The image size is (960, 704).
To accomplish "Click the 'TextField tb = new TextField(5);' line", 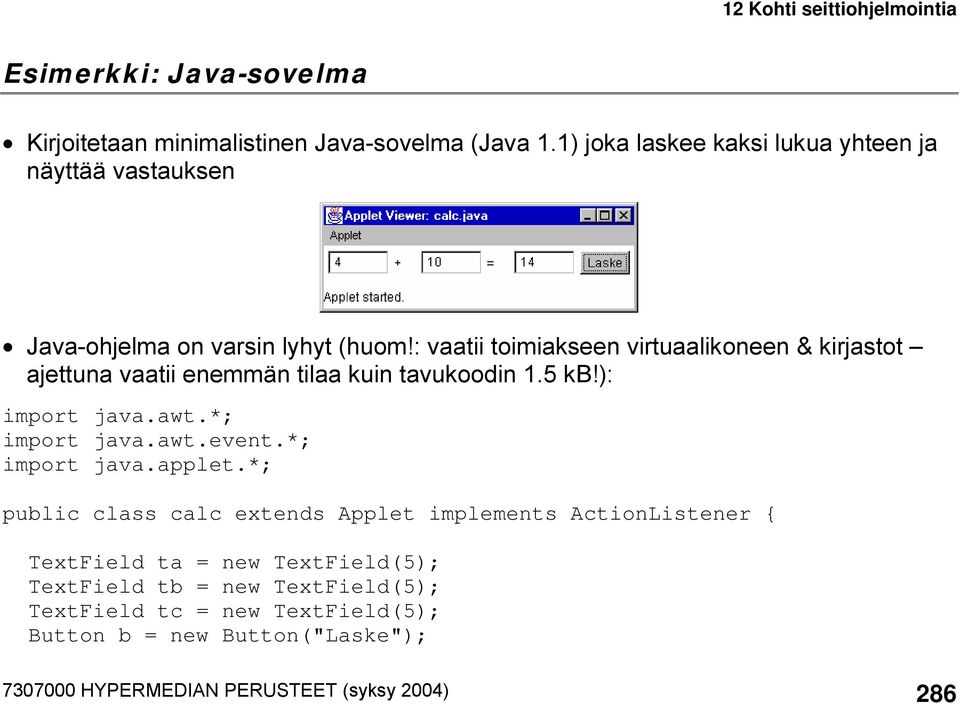I will 234,587.
